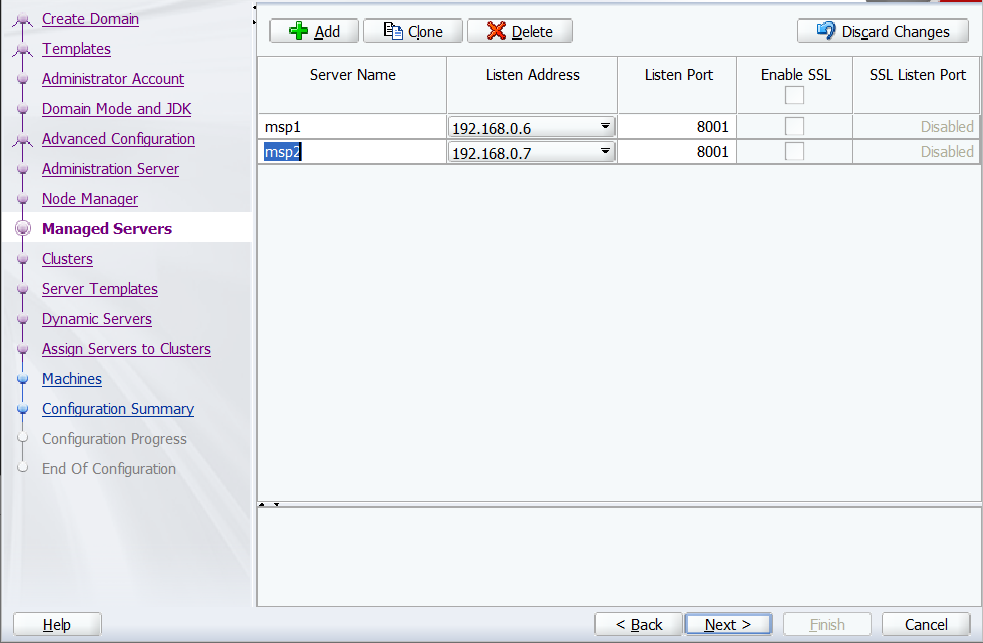Open the Listen Address dropdown for msp1

point(604,126)
